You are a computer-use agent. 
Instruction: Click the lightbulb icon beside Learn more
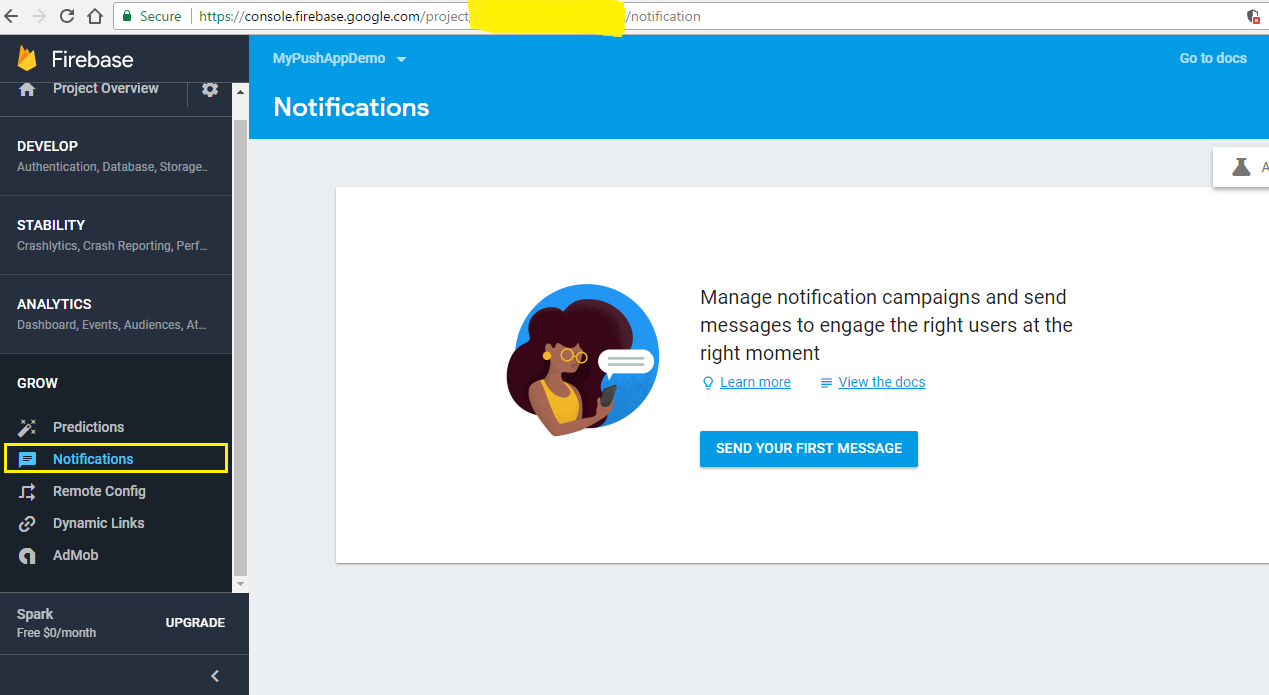708,383
